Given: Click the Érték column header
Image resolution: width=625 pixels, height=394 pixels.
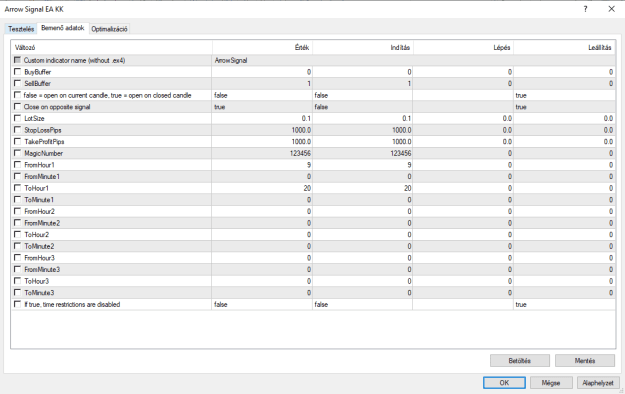Looking at the screenshot, I should [262, 47].
